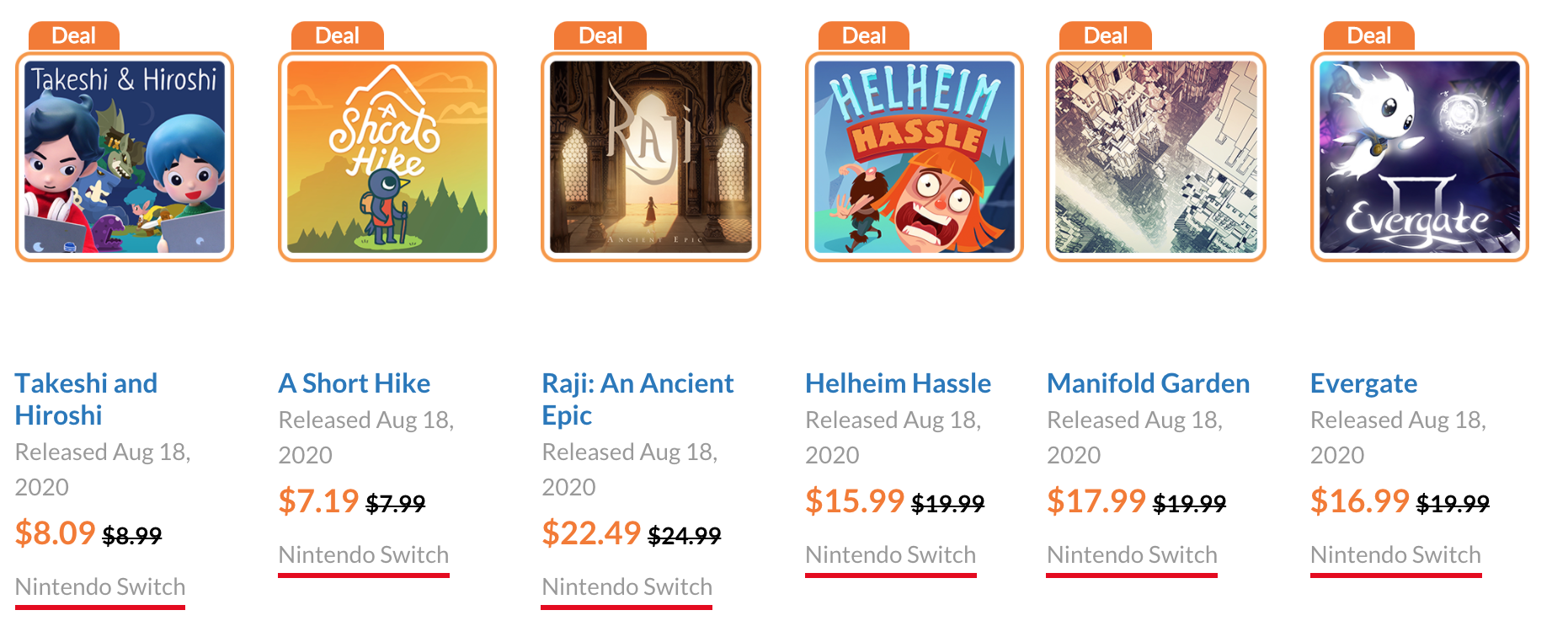Select Nintendo Switch link under Takeshi and Hiroshi
The image size is (1568, 637).
pos(100,587)
